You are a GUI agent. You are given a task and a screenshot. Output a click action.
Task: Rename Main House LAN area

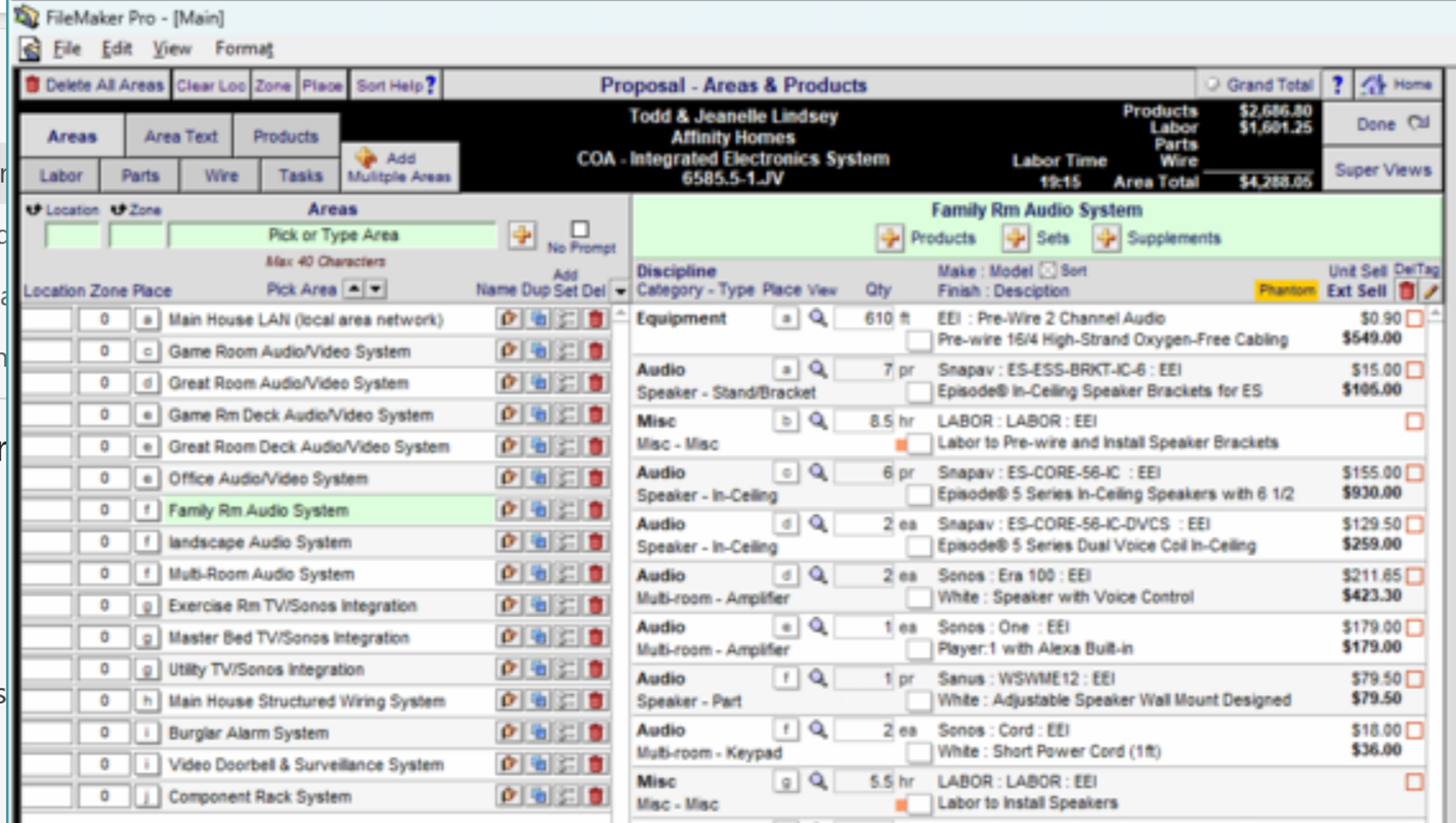[x=509, y=319]
